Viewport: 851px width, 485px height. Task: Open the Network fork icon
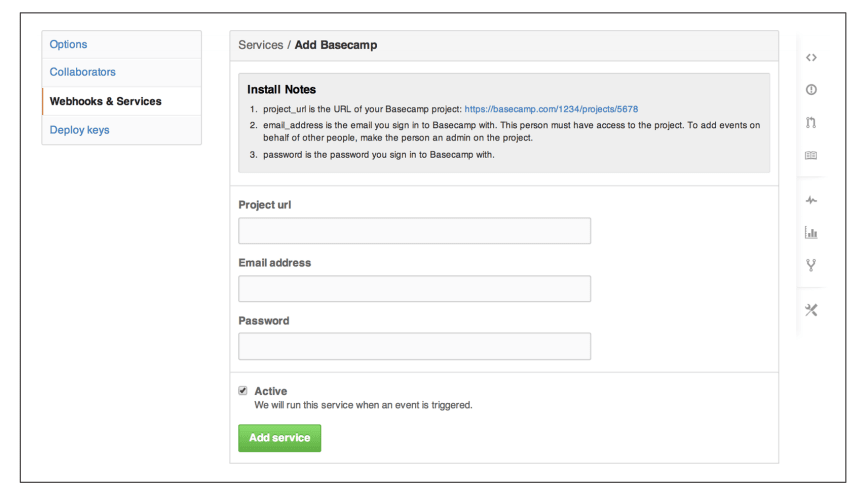point(811,265)
